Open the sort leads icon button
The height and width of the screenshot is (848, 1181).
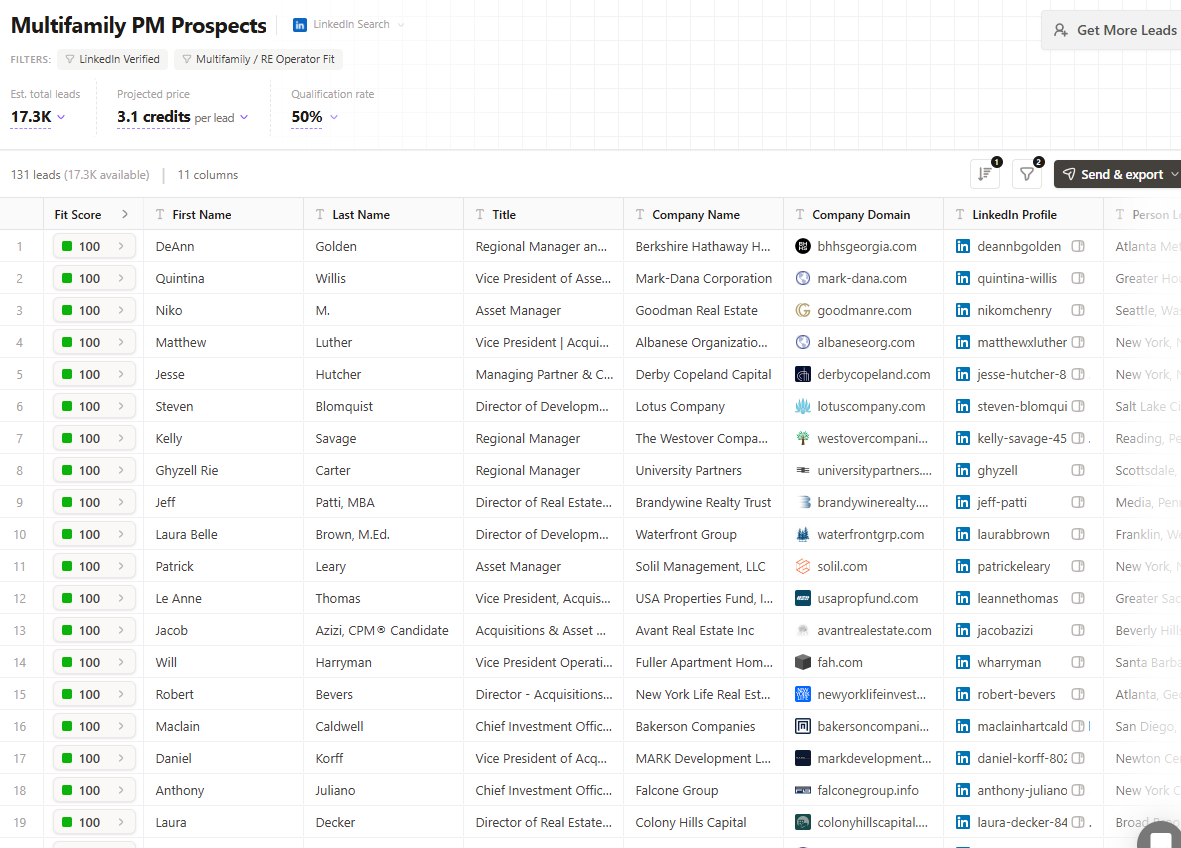984,174
